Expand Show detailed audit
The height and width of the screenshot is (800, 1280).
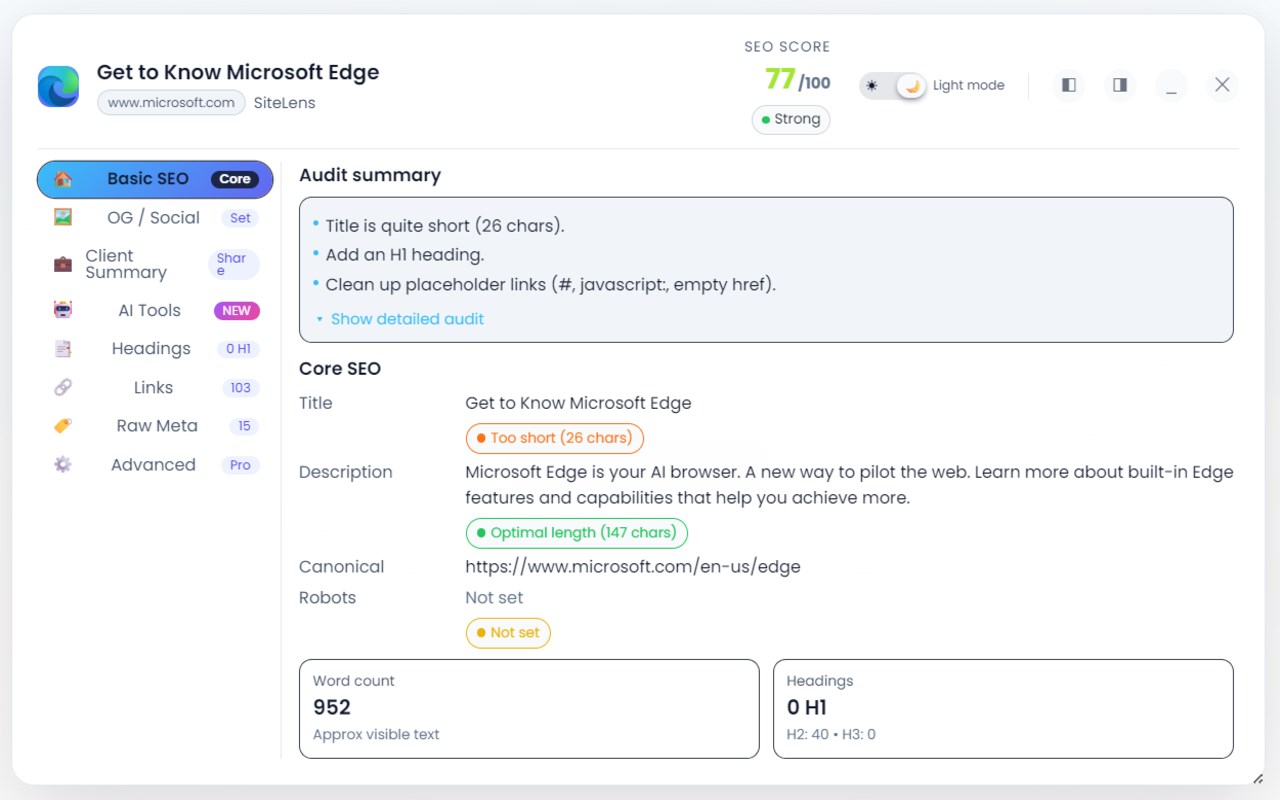tap(407, 319)
